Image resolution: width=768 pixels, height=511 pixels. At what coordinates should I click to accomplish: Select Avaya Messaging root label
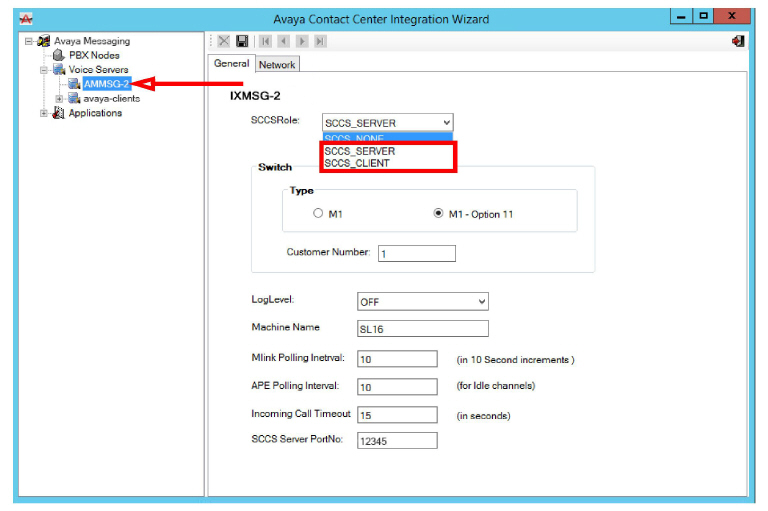pos(92,41)
